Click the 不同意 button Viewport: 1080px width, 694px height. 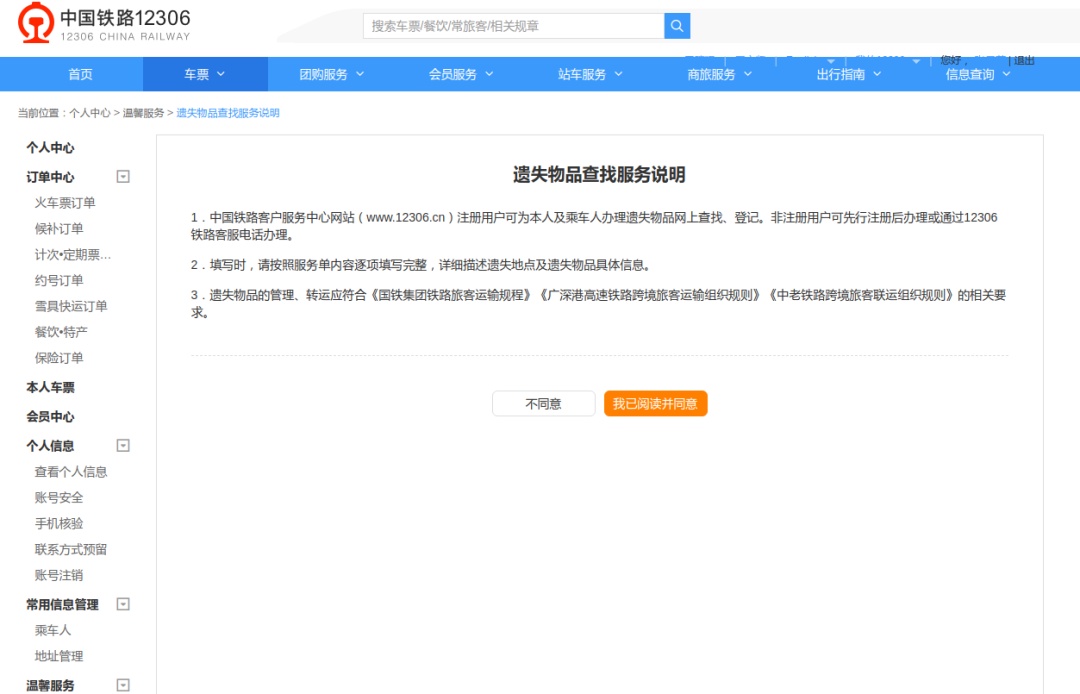point(543,404)
